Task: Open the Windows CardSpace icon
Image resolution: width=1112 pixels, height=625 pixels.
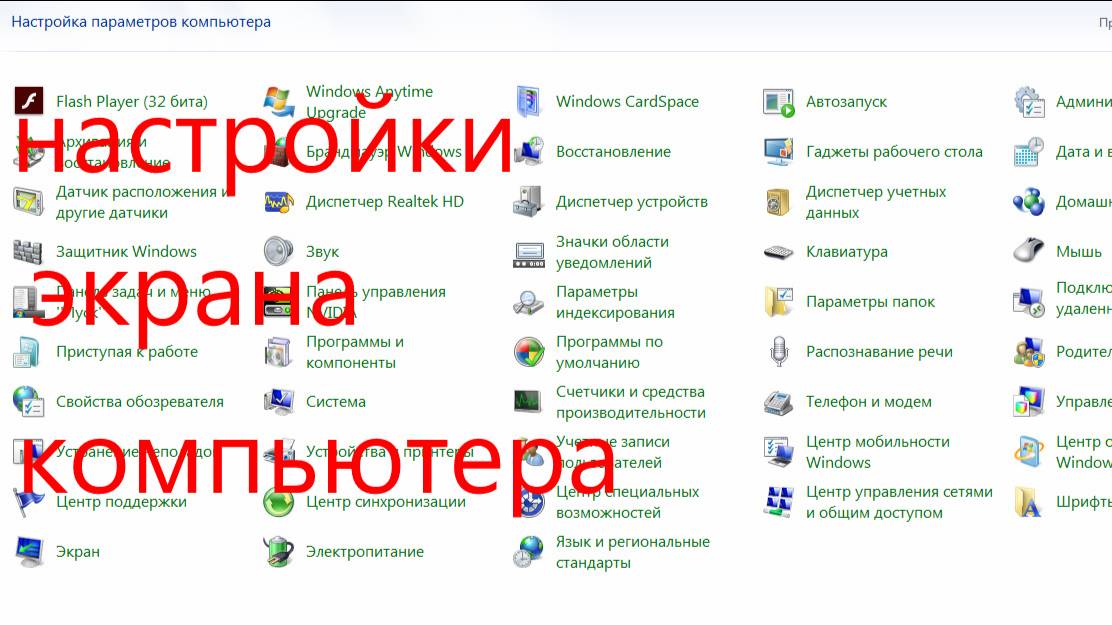Action: point(529,101)
